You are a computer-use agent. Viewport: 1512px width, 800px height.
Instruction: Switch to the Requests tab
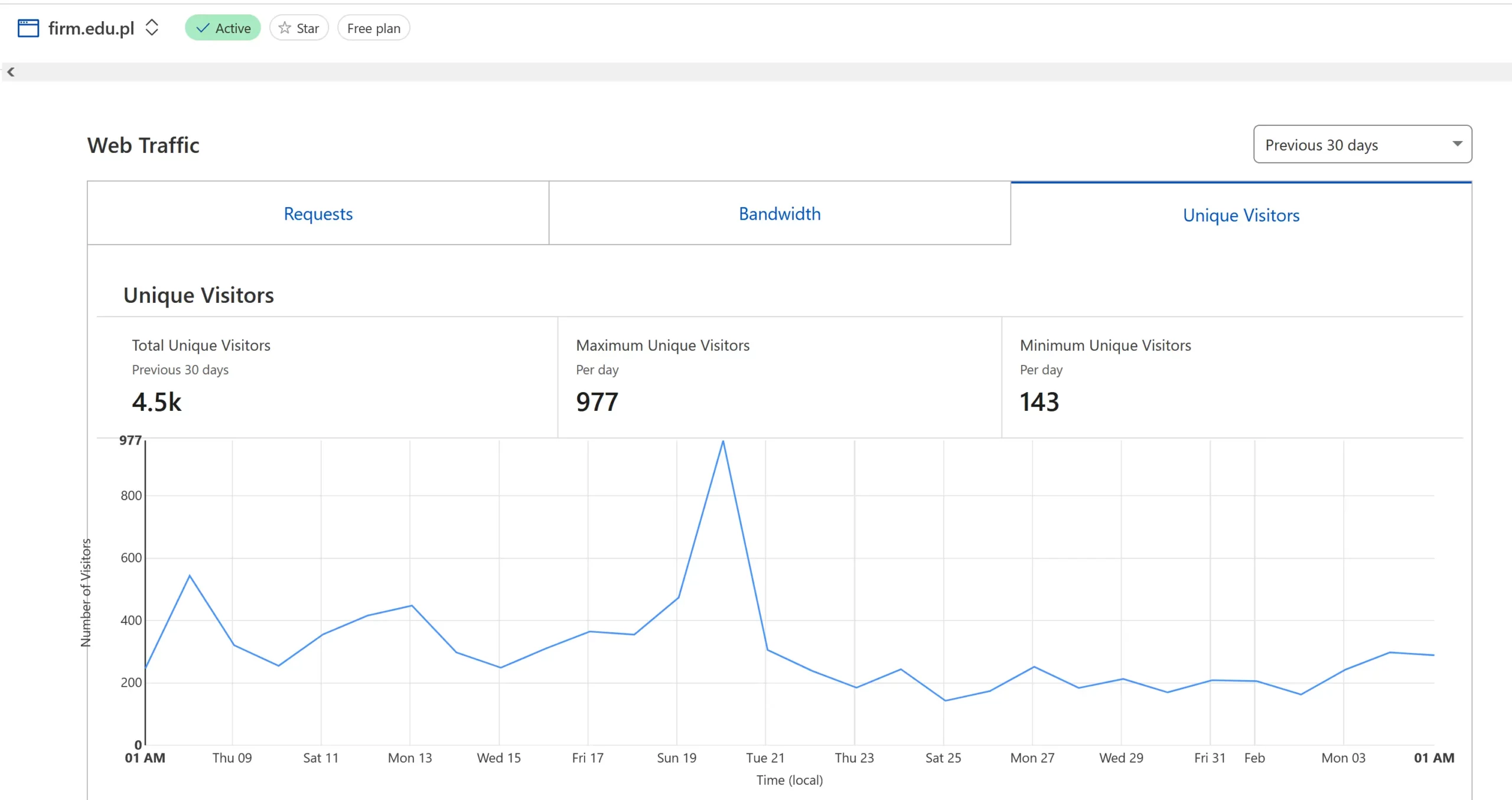[318, 214]
